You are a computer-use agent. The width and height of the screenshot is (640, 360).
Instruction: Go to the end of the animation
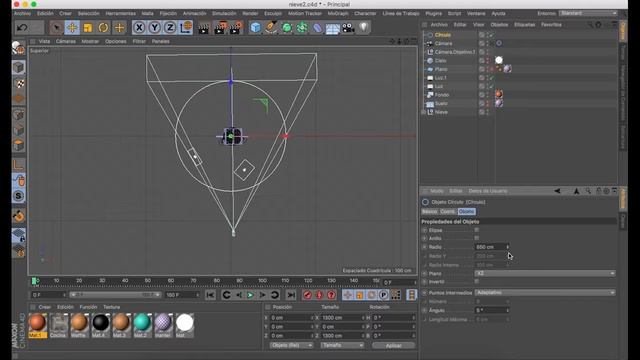tap(291, 295)
